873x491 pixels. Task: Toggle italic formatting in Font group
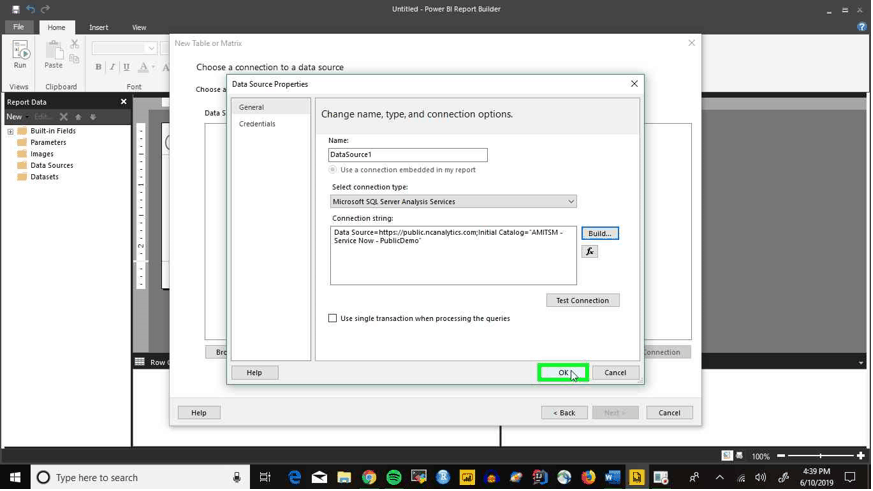point(112,67)
